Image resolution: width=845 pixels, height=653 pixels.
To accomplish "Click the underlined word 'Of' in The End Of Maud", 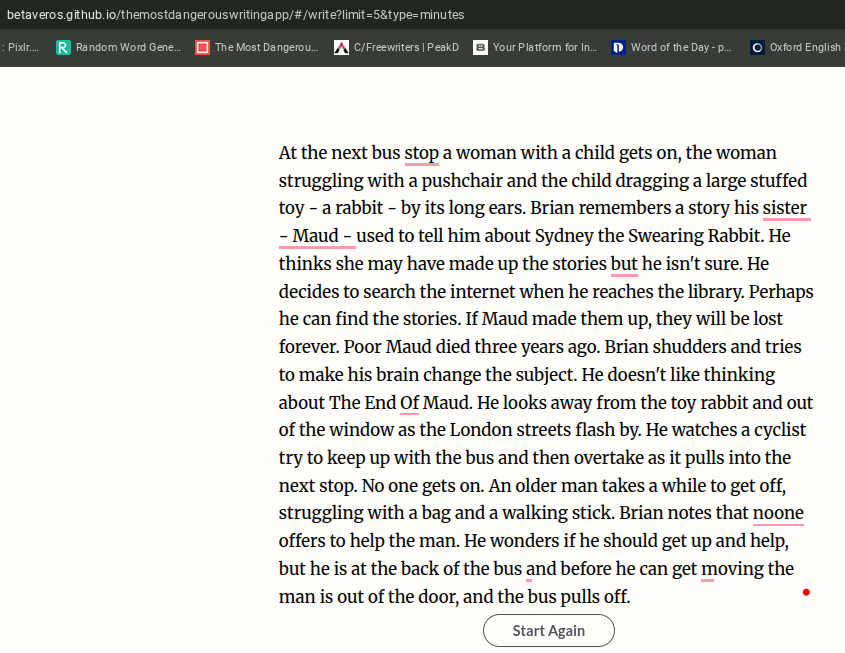I will [x=410, y=403].
